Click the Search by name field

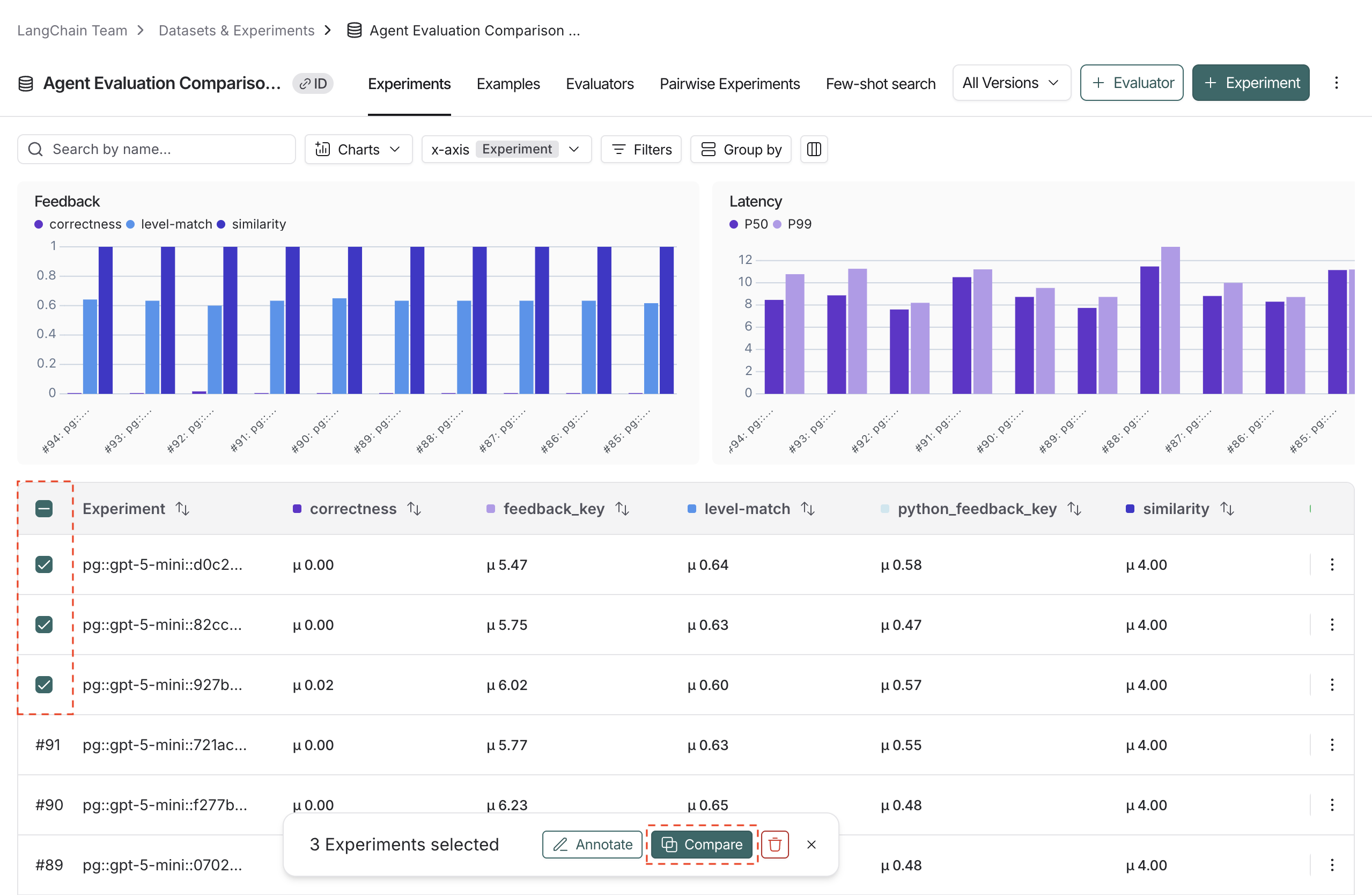157,149
